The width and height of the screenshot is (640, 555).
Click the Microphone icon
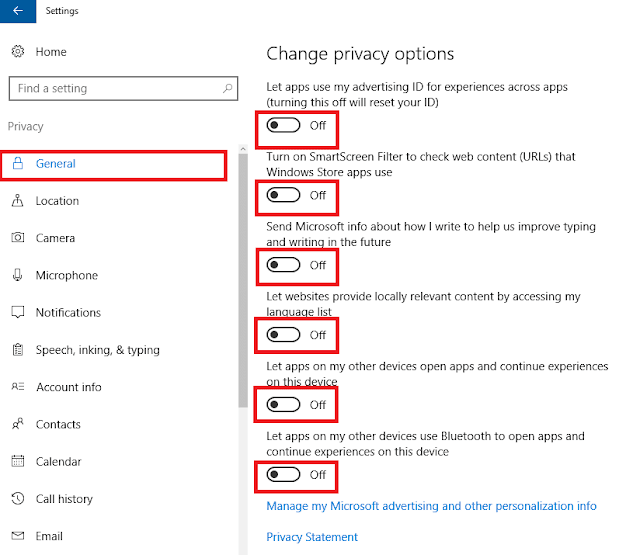click(x=18, y=275)
